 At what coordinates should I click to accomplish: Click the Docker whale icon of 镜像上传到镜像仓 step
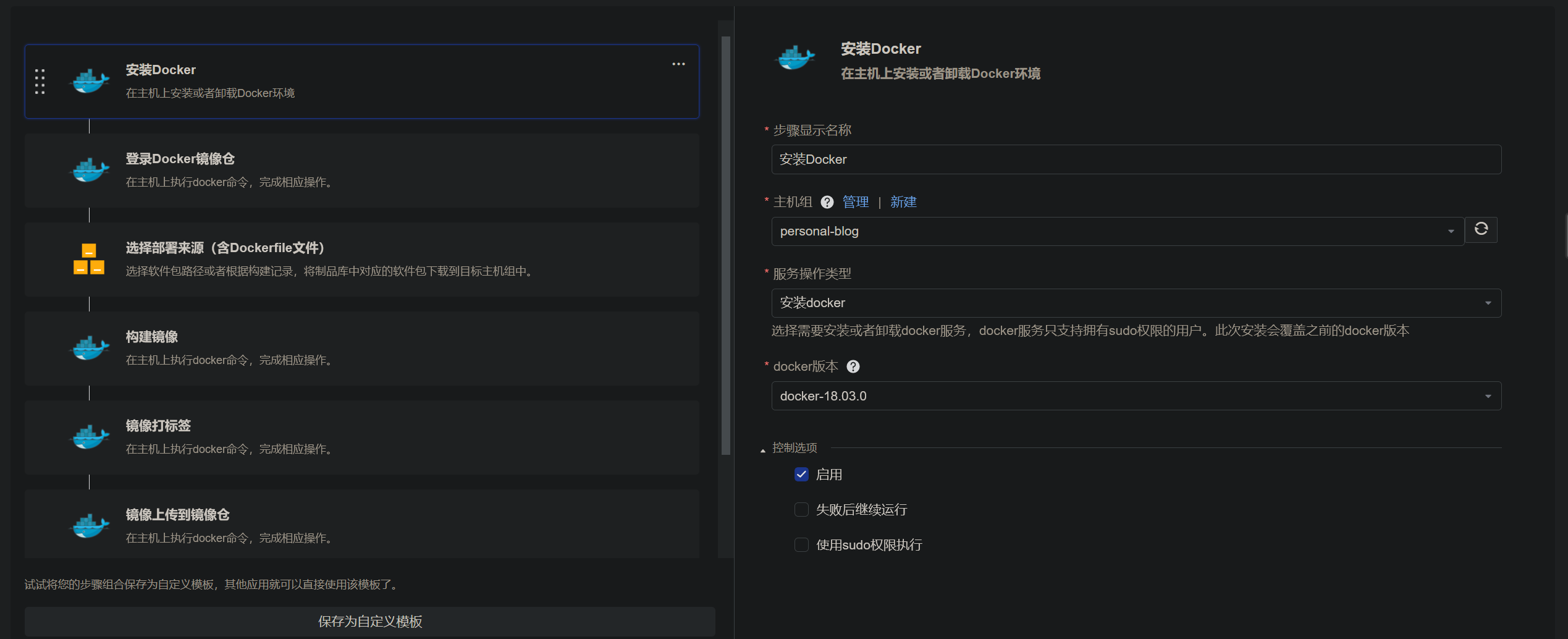point(90,526)
